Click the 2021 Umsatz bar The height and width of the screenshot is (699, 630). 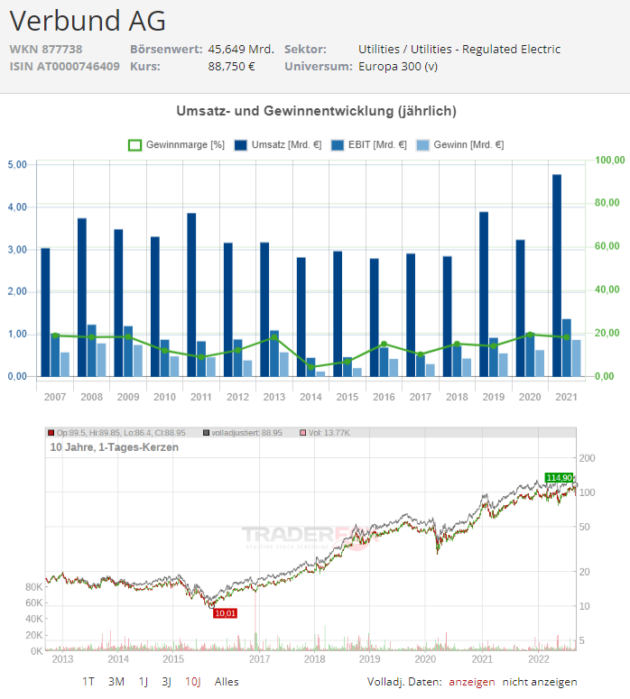tap(557, 275)
